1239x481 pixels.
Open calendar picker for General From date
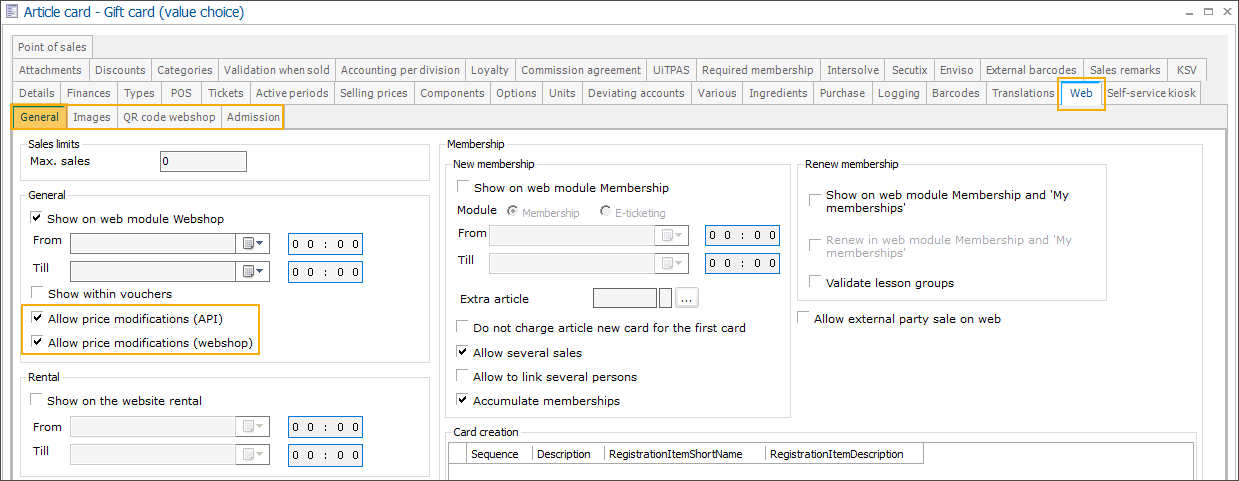(x=247, y=243)
